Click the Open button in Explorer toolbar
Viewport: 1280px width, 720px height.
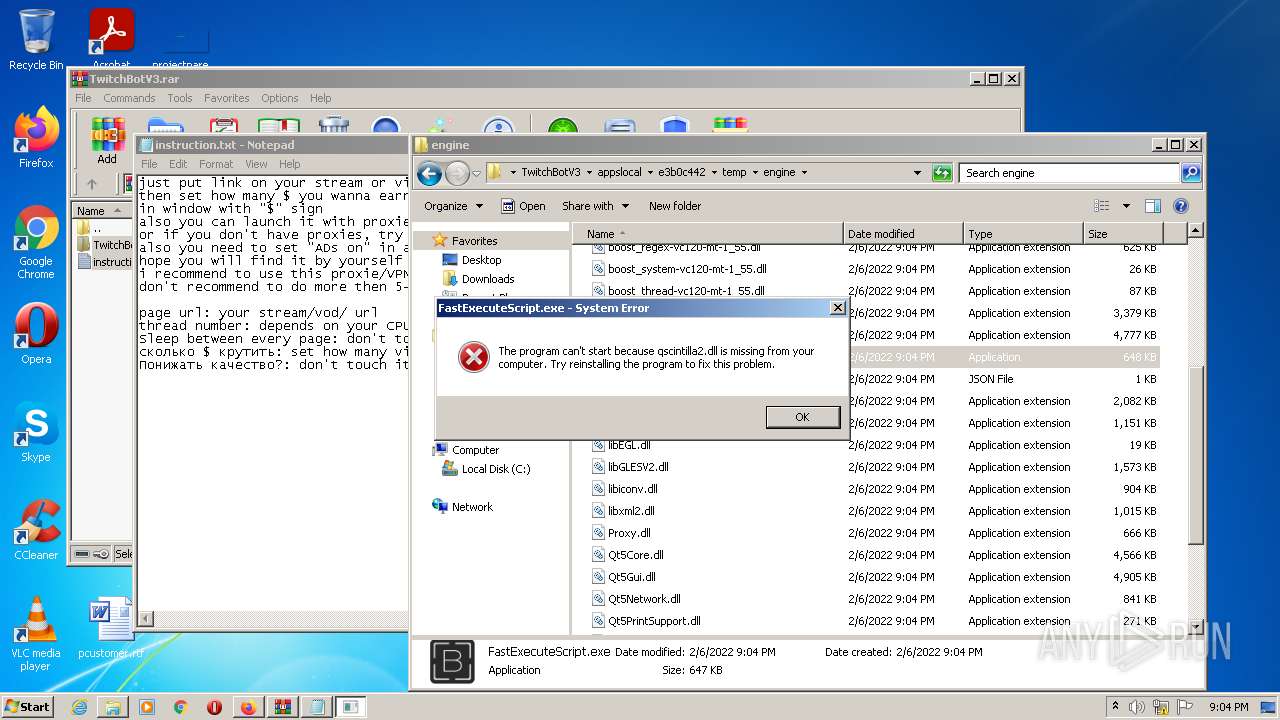coord(523,206)
